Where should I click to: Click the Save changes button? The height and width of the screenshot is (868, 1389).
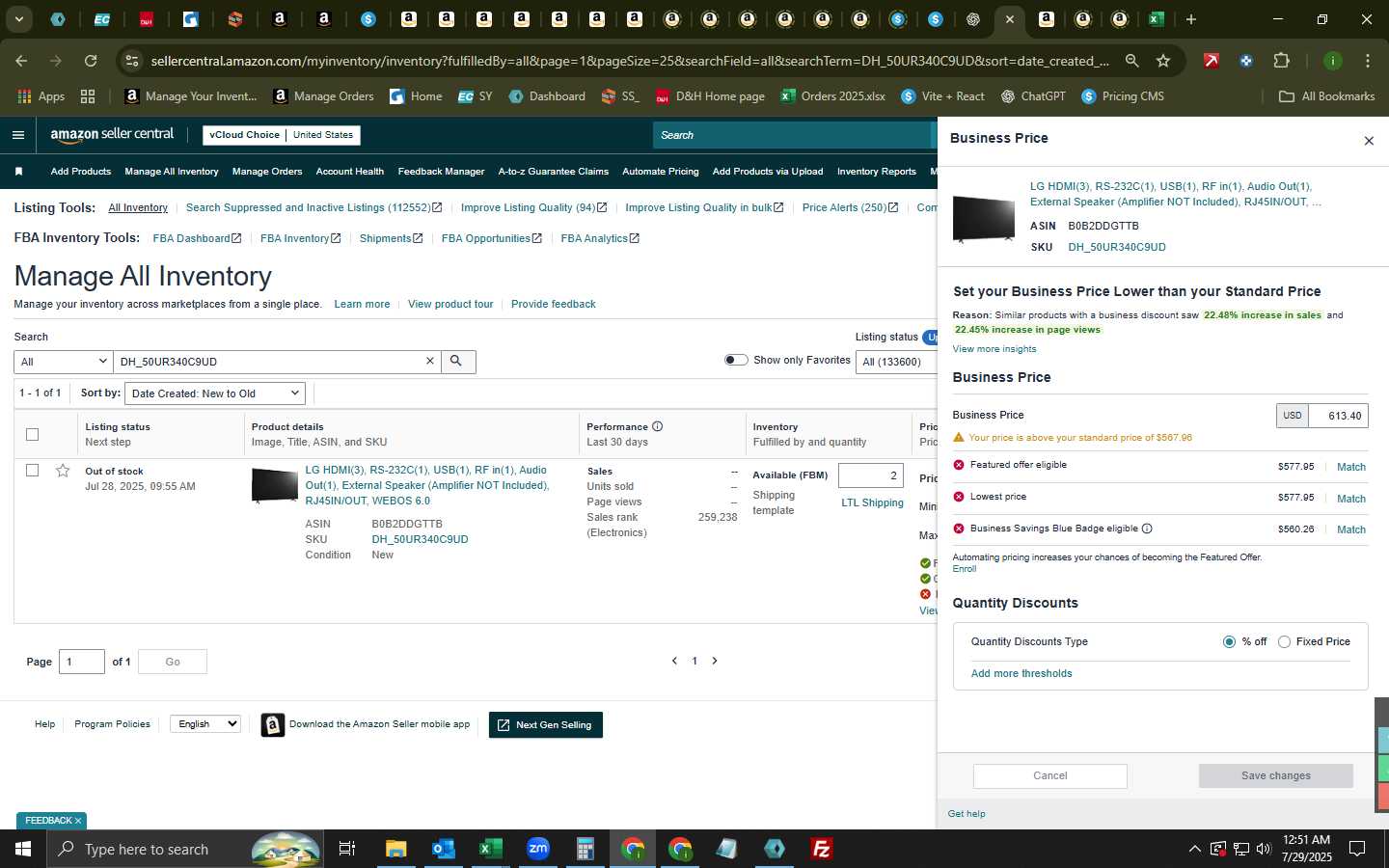[x=1276, y=775]
